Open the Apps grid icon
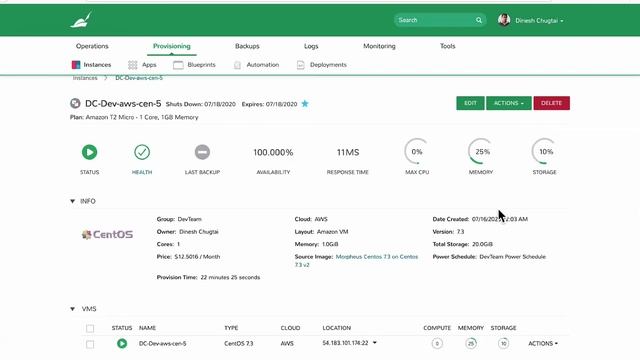 (132, 64)
